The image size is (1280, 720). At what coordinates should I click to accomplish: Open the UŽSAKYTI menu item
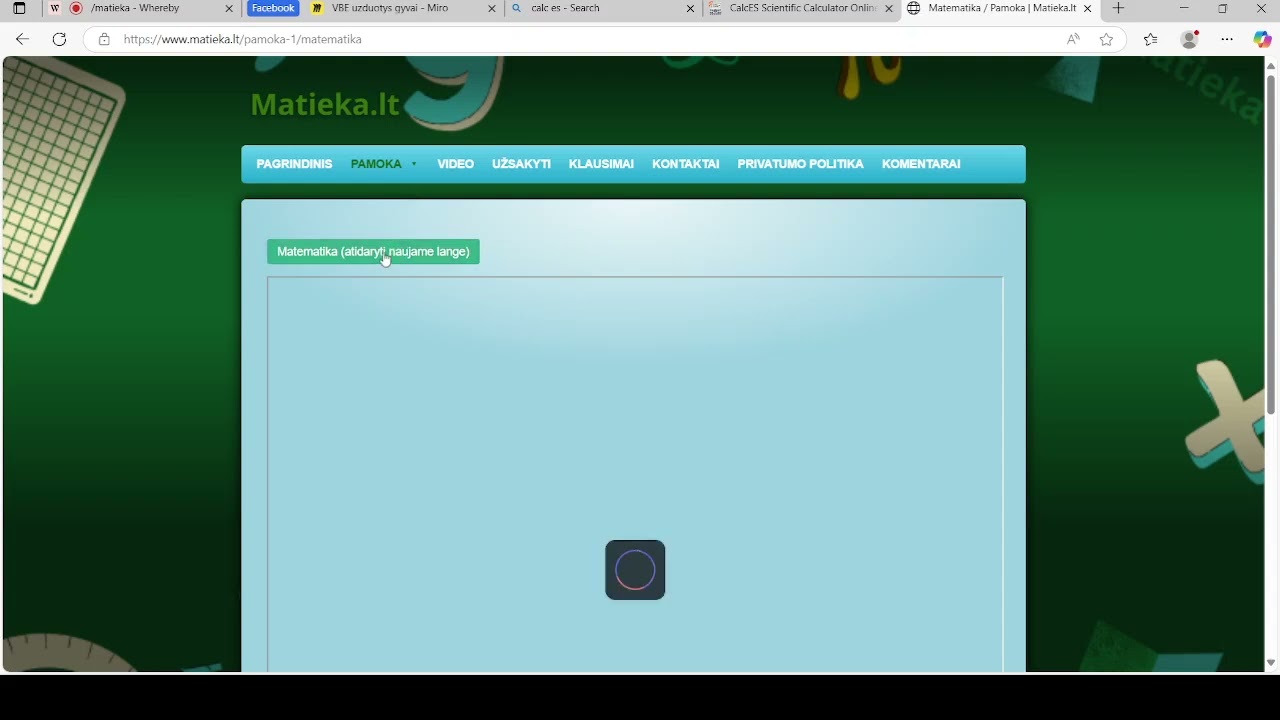521,164
